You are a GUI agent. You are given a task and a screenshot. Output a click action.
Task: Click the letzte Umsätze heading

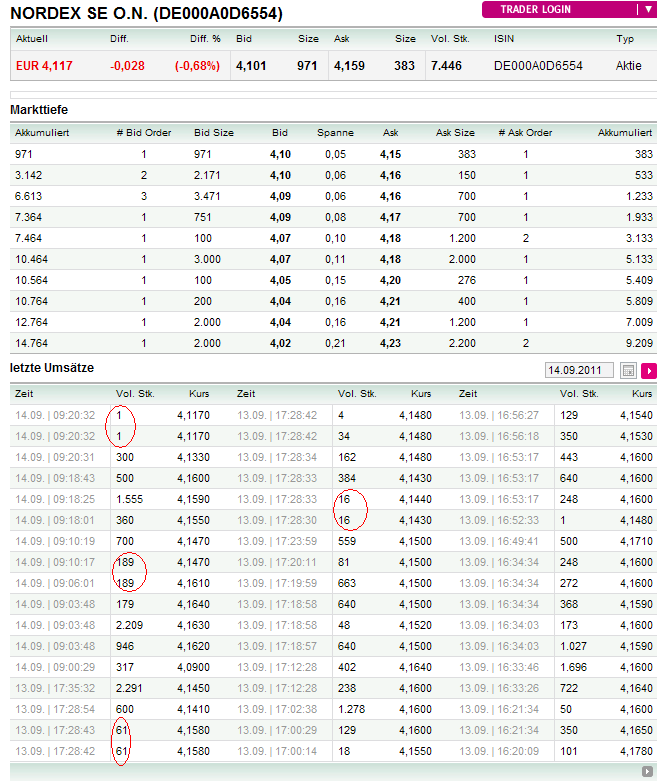[x=52, y=368]
